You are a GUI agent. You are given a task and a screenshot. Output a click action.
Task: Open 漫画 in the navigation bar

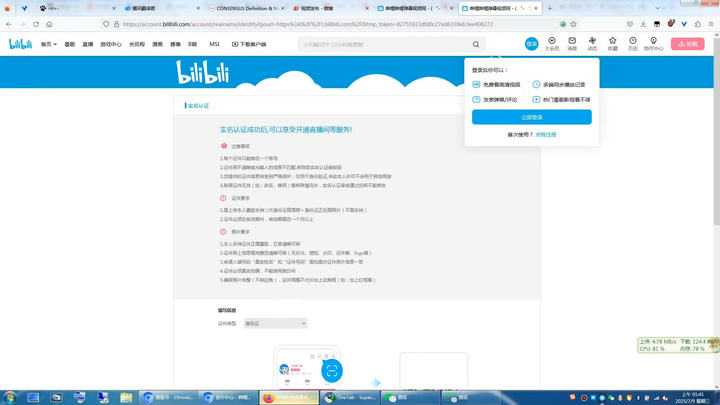[158, 45]
